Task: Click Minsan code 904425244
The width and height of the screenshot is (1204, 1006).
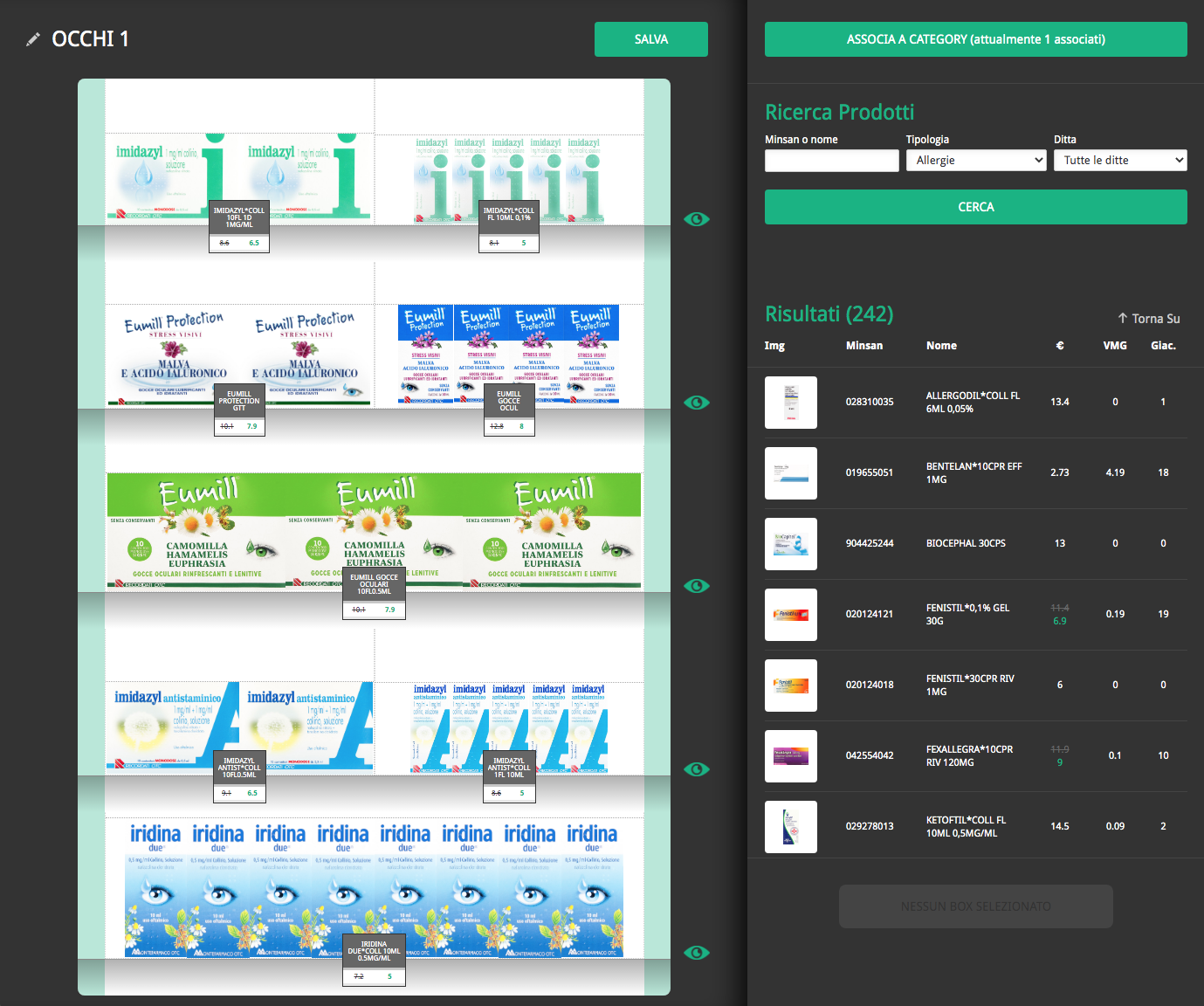Action: coord(870,543)
